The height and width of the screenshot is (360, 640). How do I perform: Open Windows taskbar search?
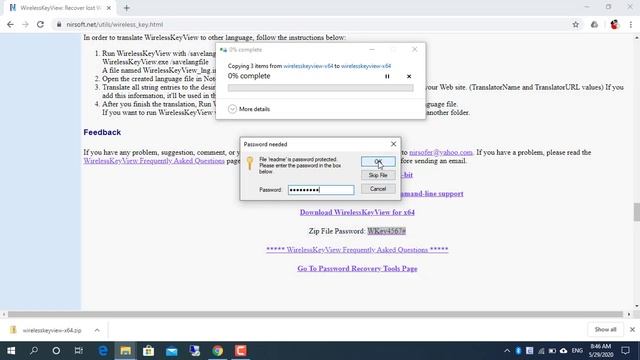click(x=34, y=351)
